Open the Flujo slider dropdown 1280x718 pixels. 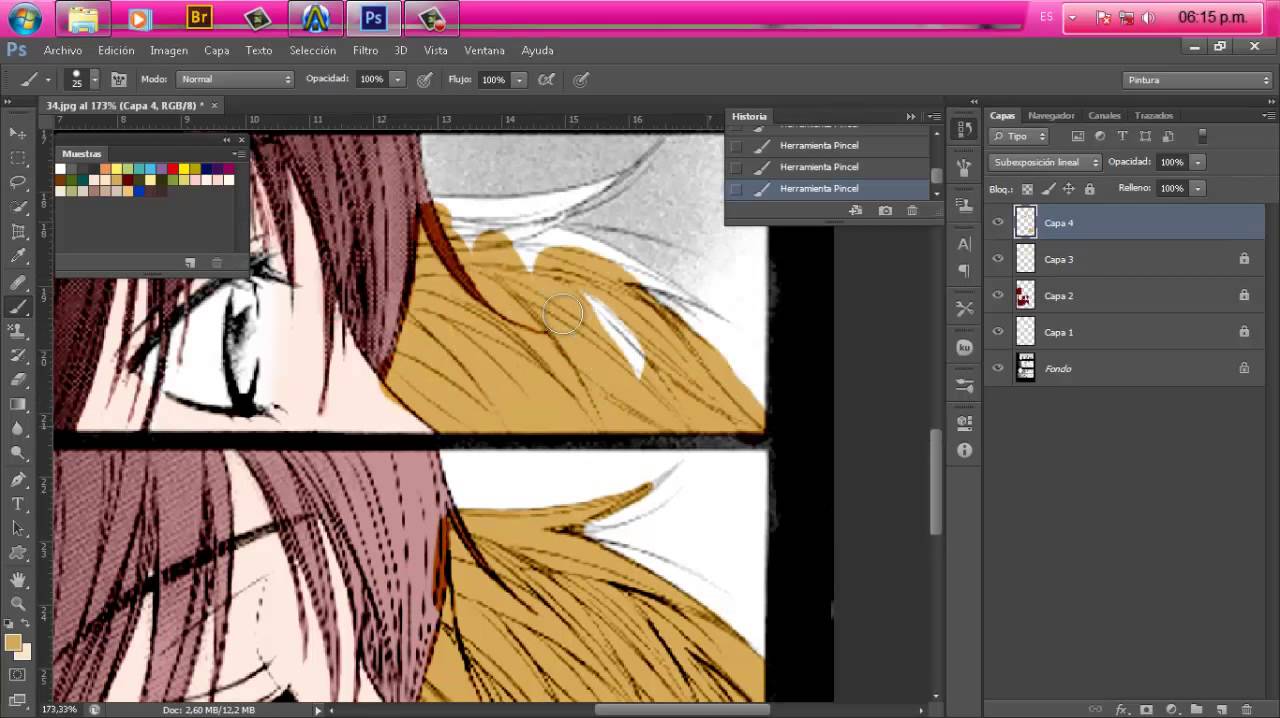click(x=519, y=79)
